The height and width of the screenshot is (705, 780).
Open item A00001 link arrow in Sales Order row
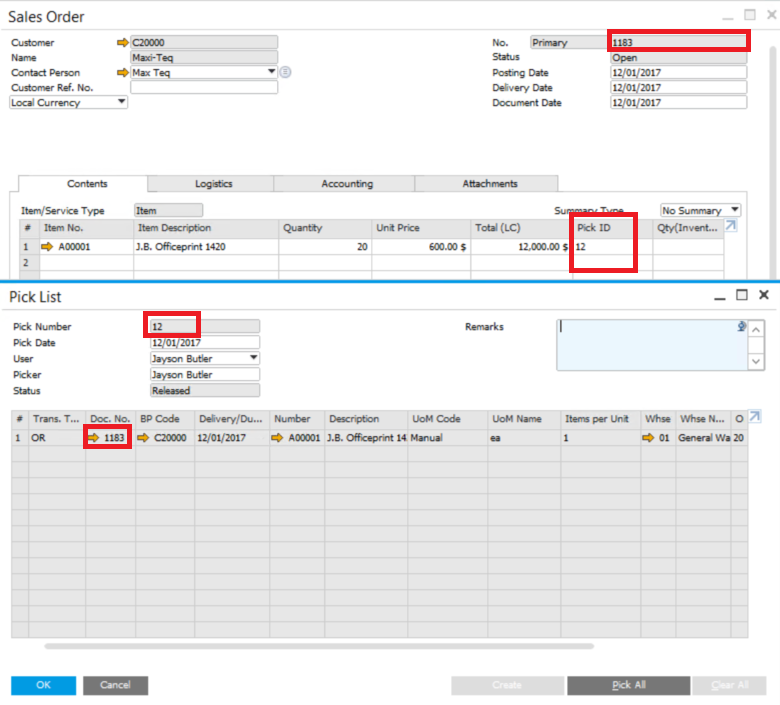(x=47, y=246)
